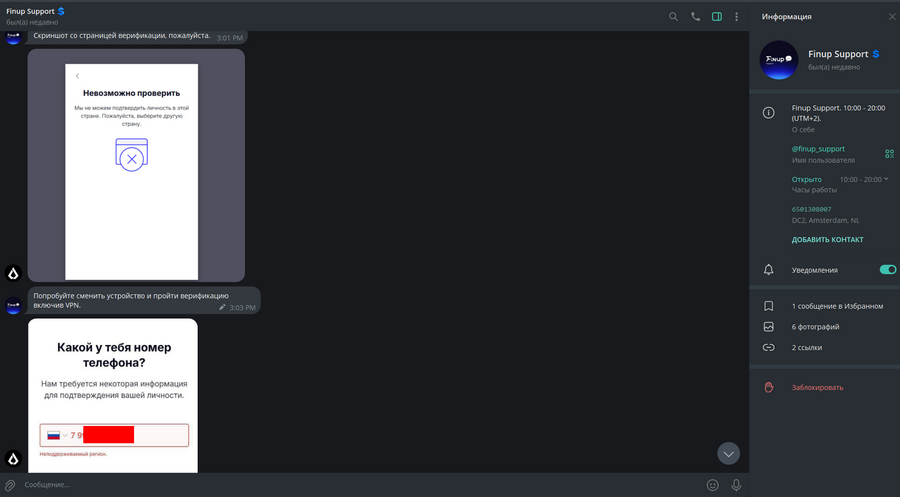Screen dimensions: 900x497
Task: Open the Невозможно проверить screenshot image
Action: pyautogui.click(x=136, y=165)
